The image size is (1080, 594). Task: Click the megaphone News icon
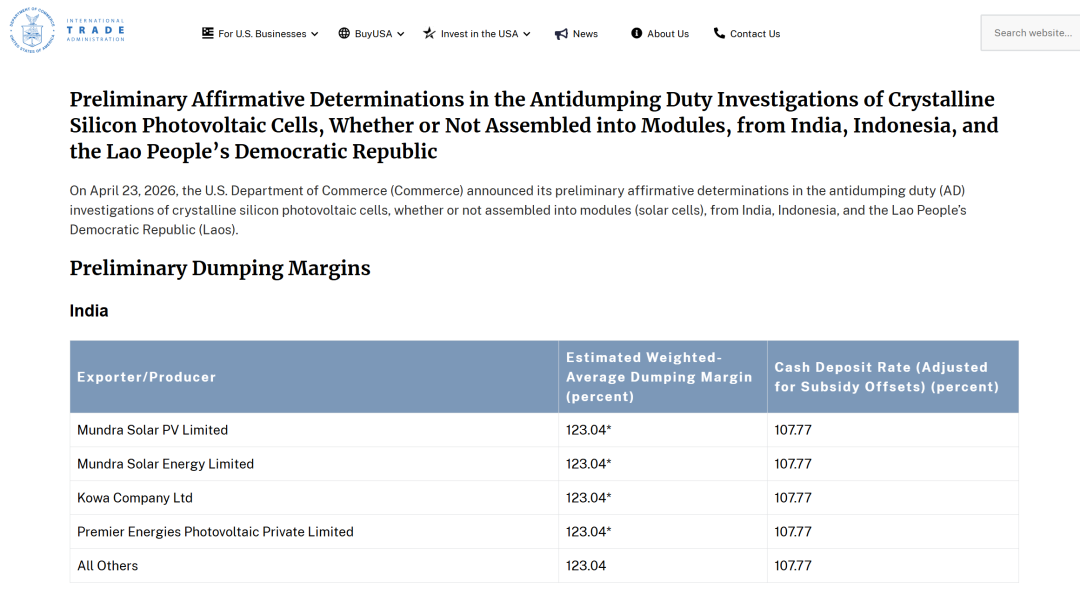point(561,34)
